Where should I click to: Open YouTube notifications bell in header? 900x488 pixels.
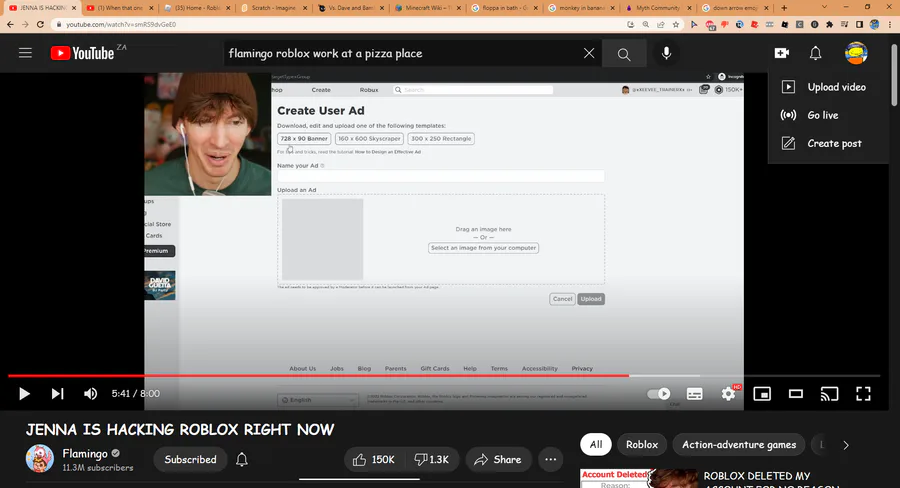[x=815, y=53]
